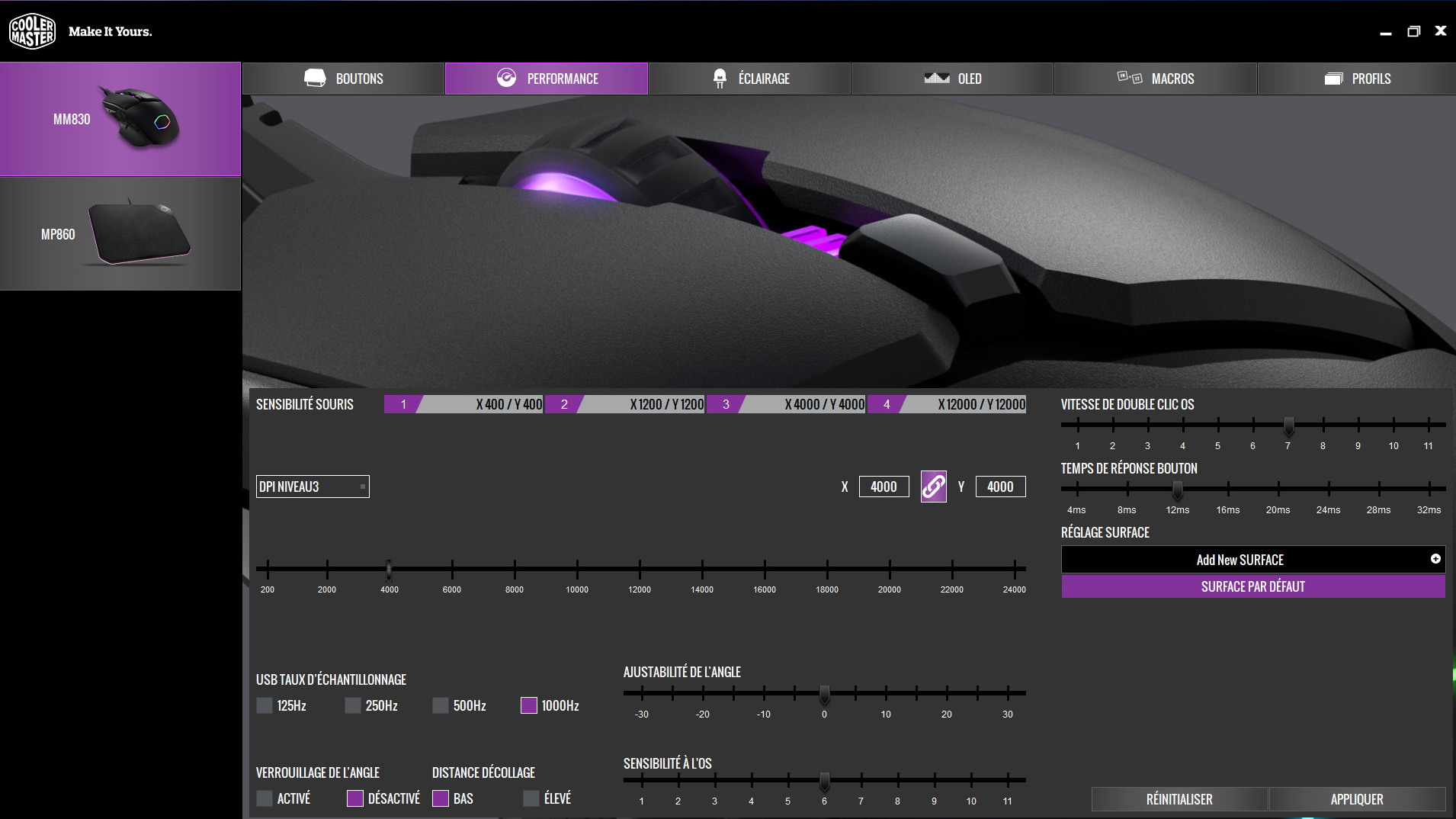Expand the DPI Niveau3 dropdown

coord(313,487)
